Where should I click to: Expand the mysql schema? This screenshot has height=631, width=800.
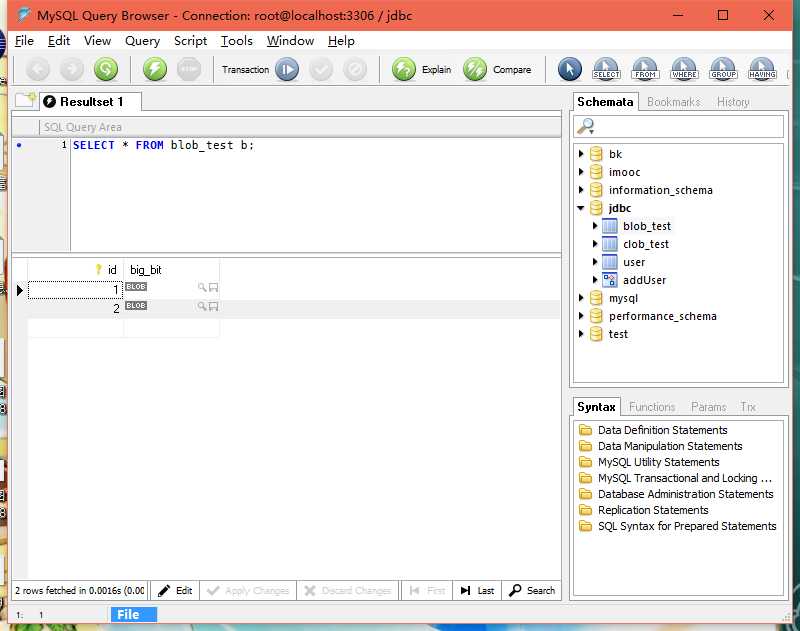tap(581, 297)
